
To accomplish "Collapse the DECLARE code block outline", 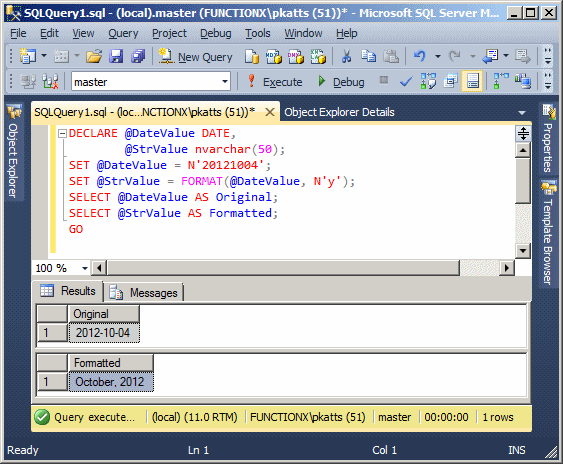I will (x=62, y=134).
